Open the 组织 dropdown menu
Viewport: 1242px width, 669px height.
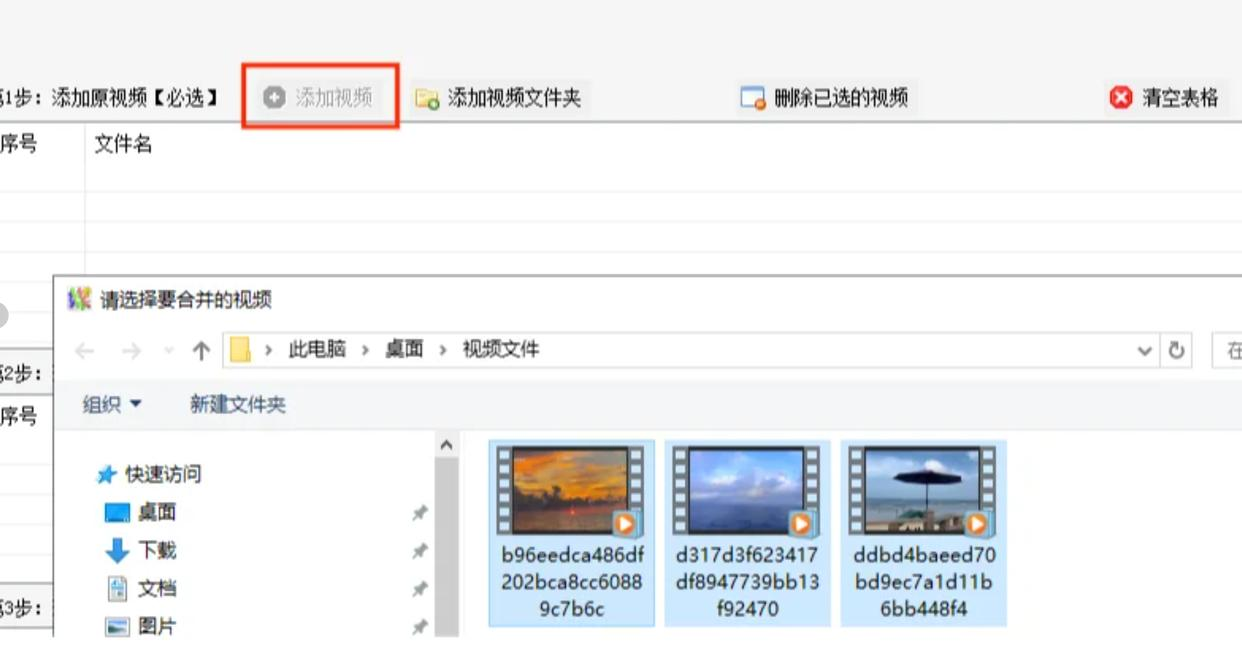point(112,404)
